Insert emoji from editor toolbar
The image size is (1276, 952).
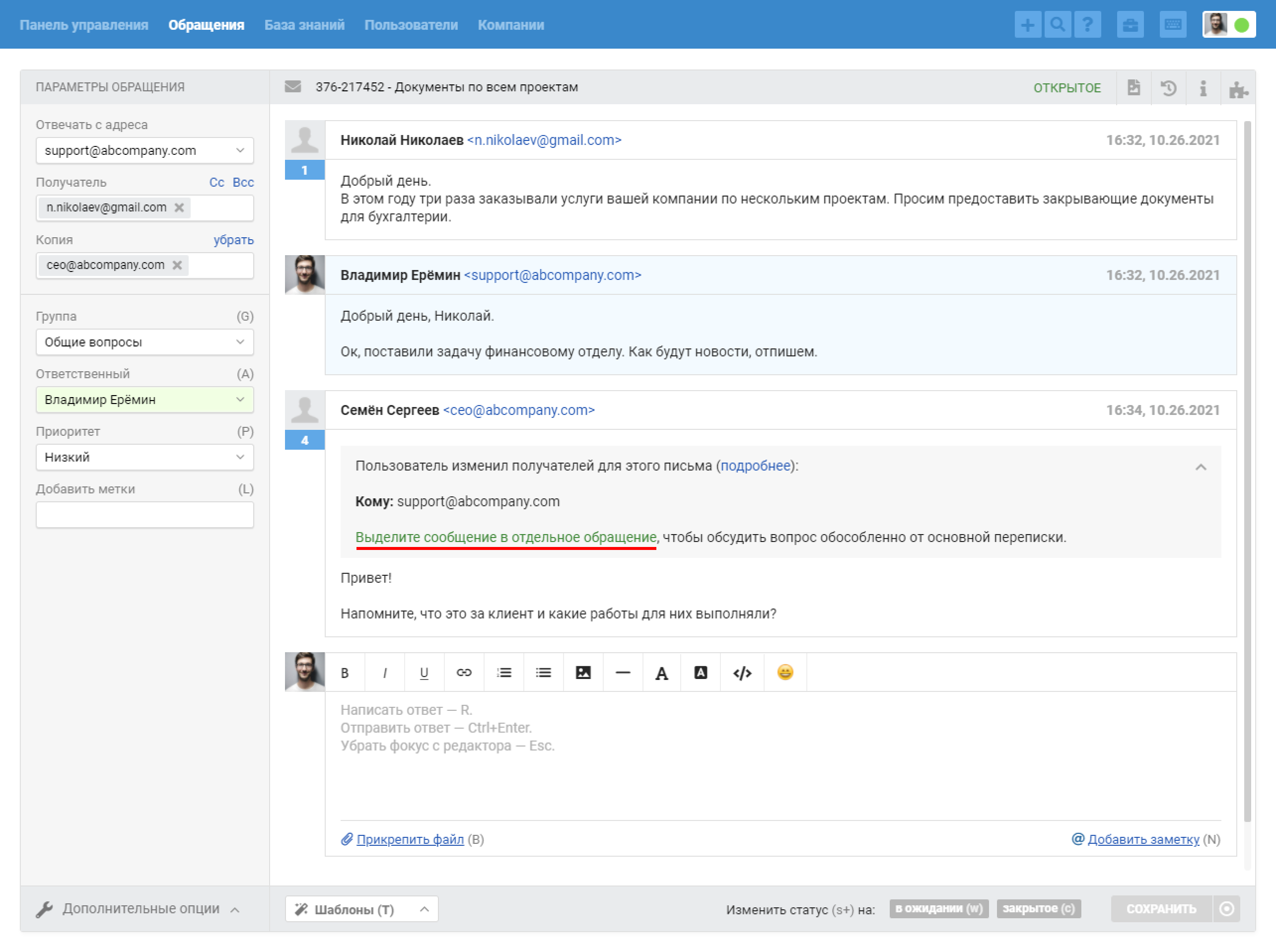pos(785,673)
